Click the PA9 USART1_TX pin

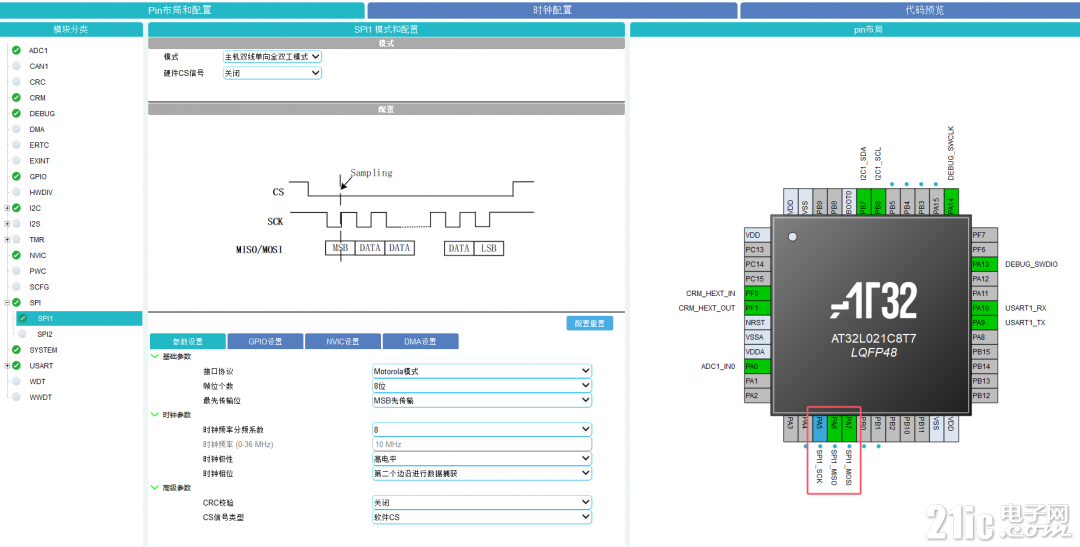tap(984, 322)
